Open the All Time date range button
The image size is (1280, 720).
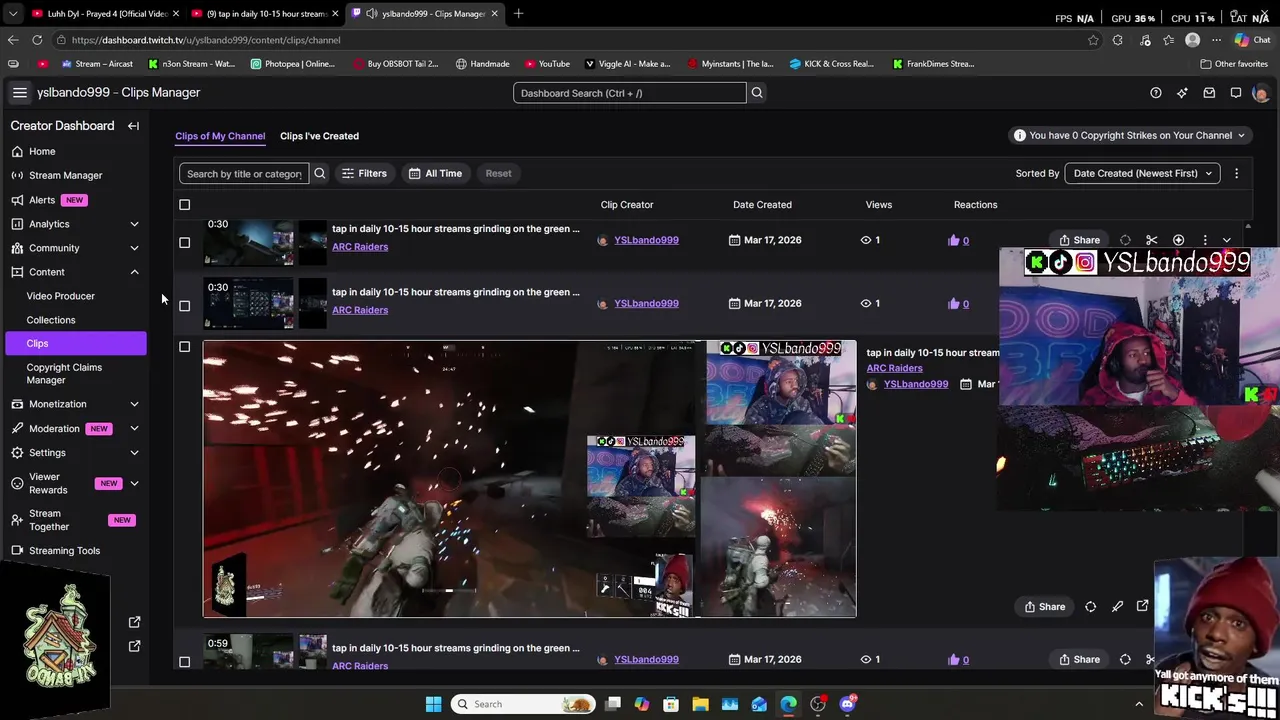click(x=435, y=173)
